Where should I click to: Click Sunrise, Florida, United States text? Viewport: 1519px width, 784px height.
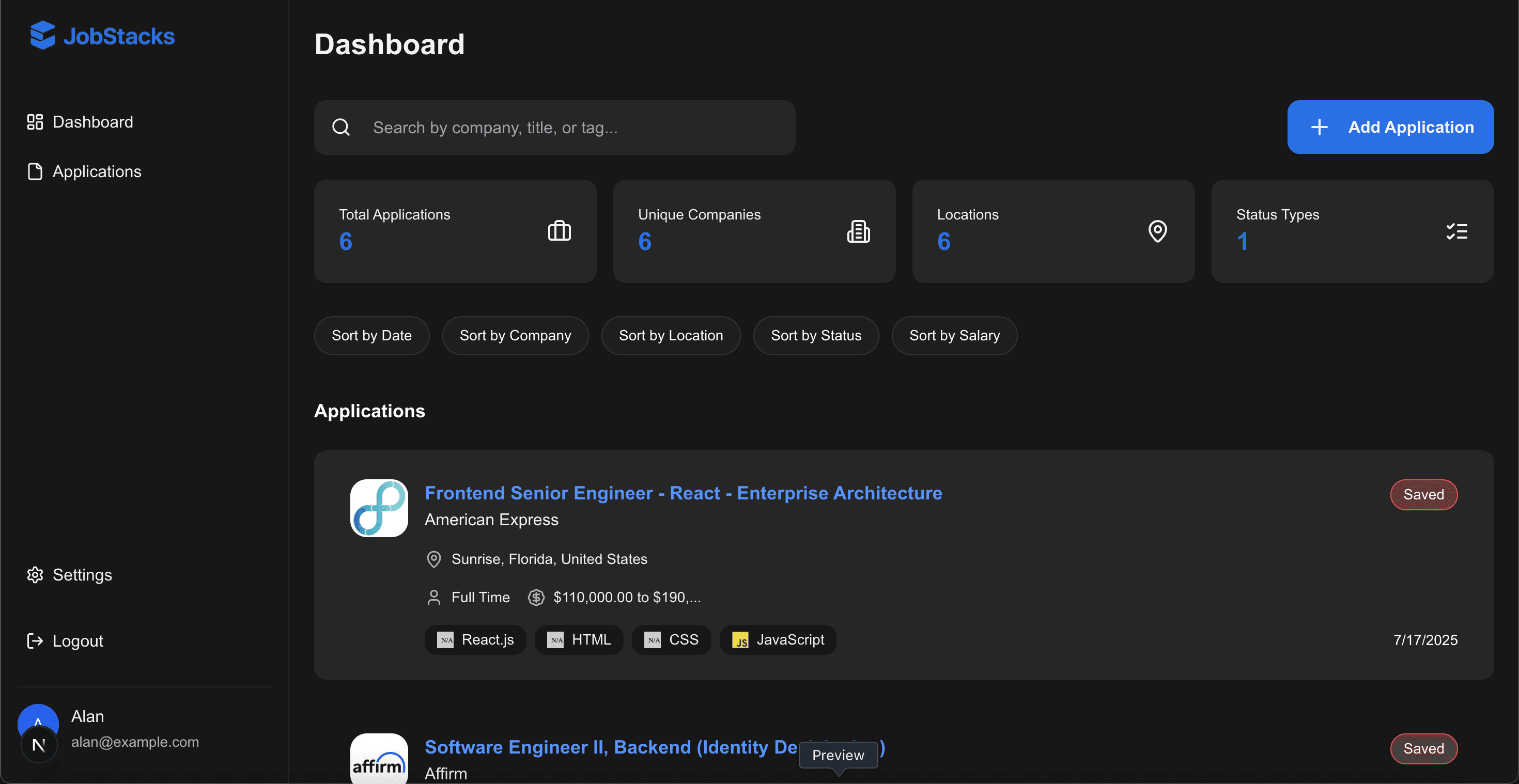(549, 559)
